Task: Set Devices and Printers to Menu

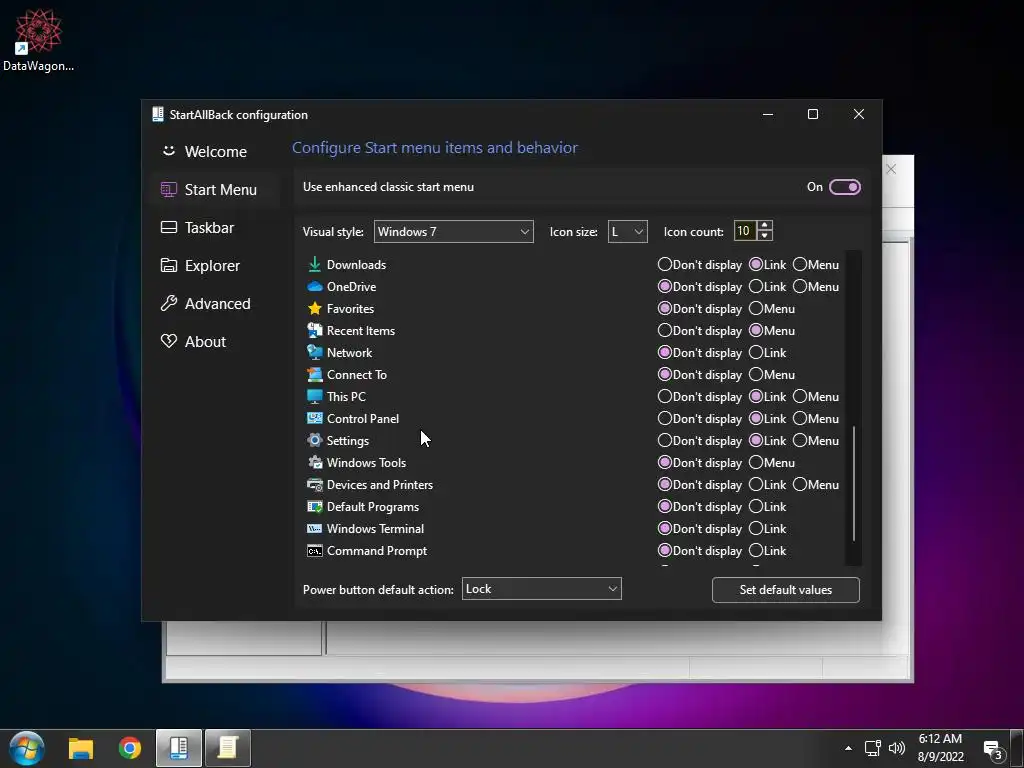Action: pos(816,485)
